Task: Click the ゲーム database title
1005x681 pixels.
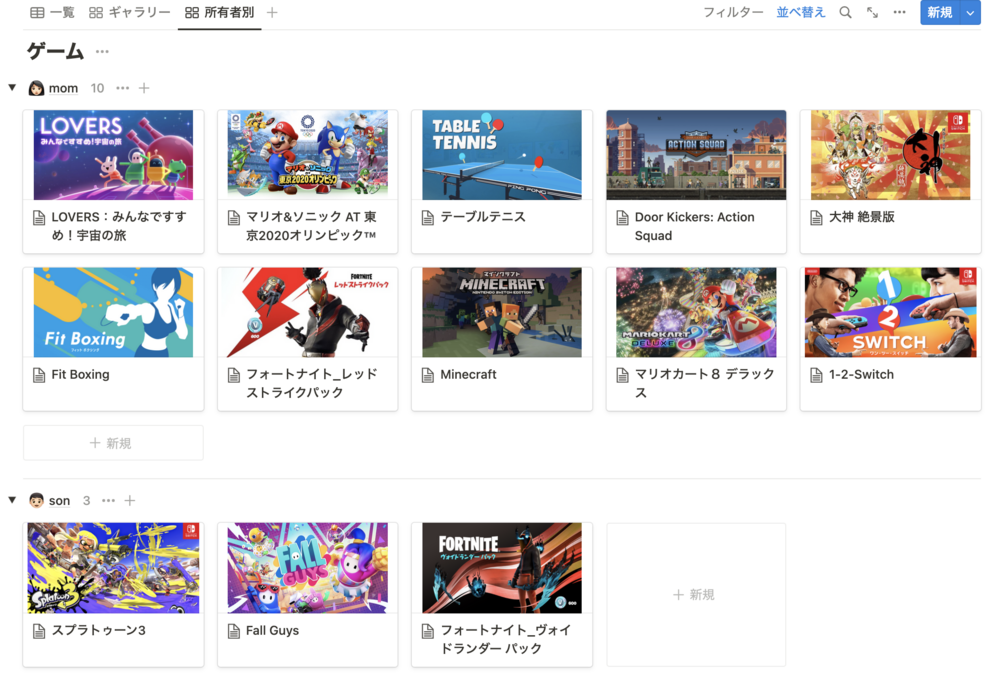Action: (x=55, y=51)
